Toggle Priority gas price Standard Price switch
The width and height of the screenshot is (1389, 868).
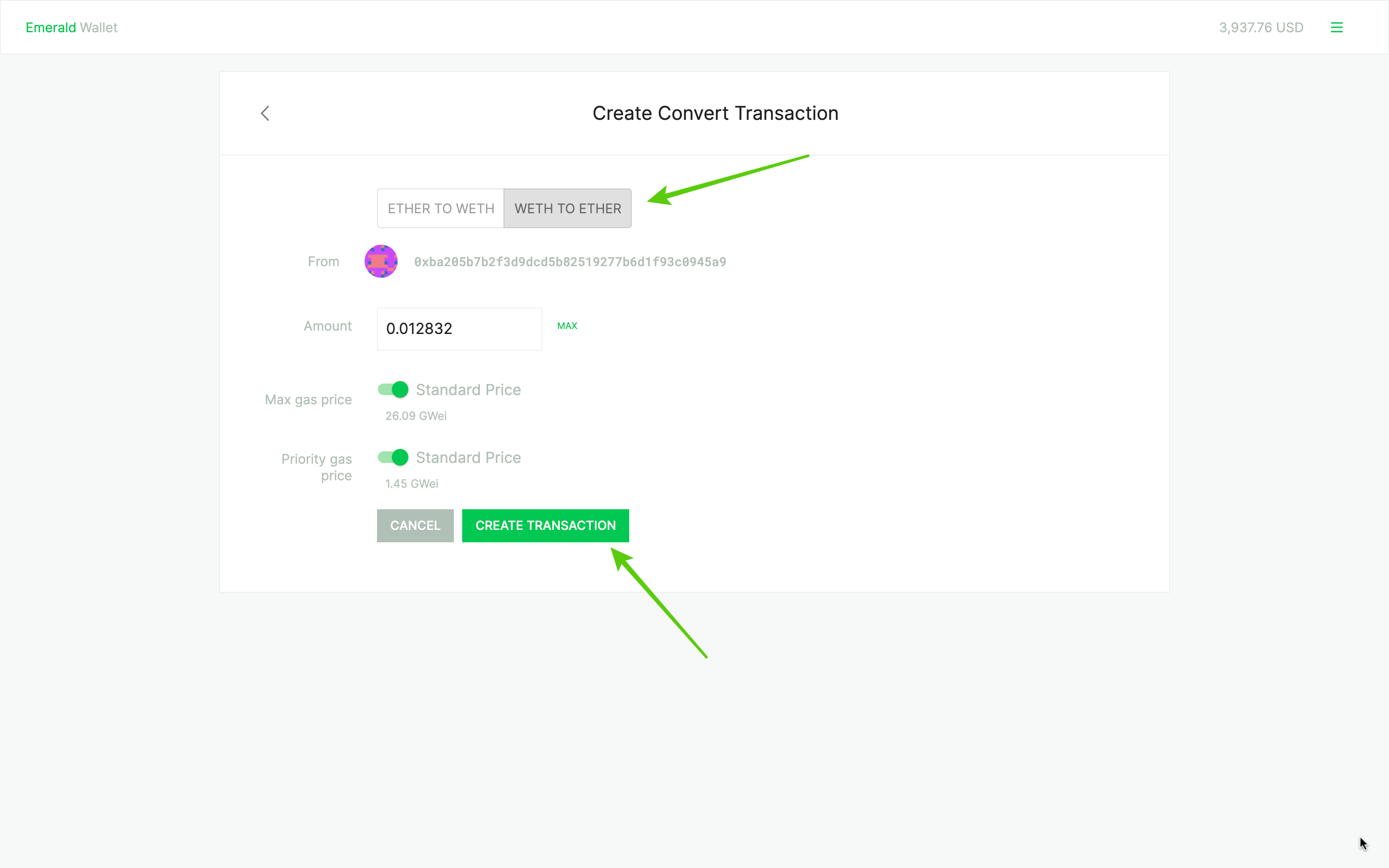pyautogui.click(x=393, y=458)
